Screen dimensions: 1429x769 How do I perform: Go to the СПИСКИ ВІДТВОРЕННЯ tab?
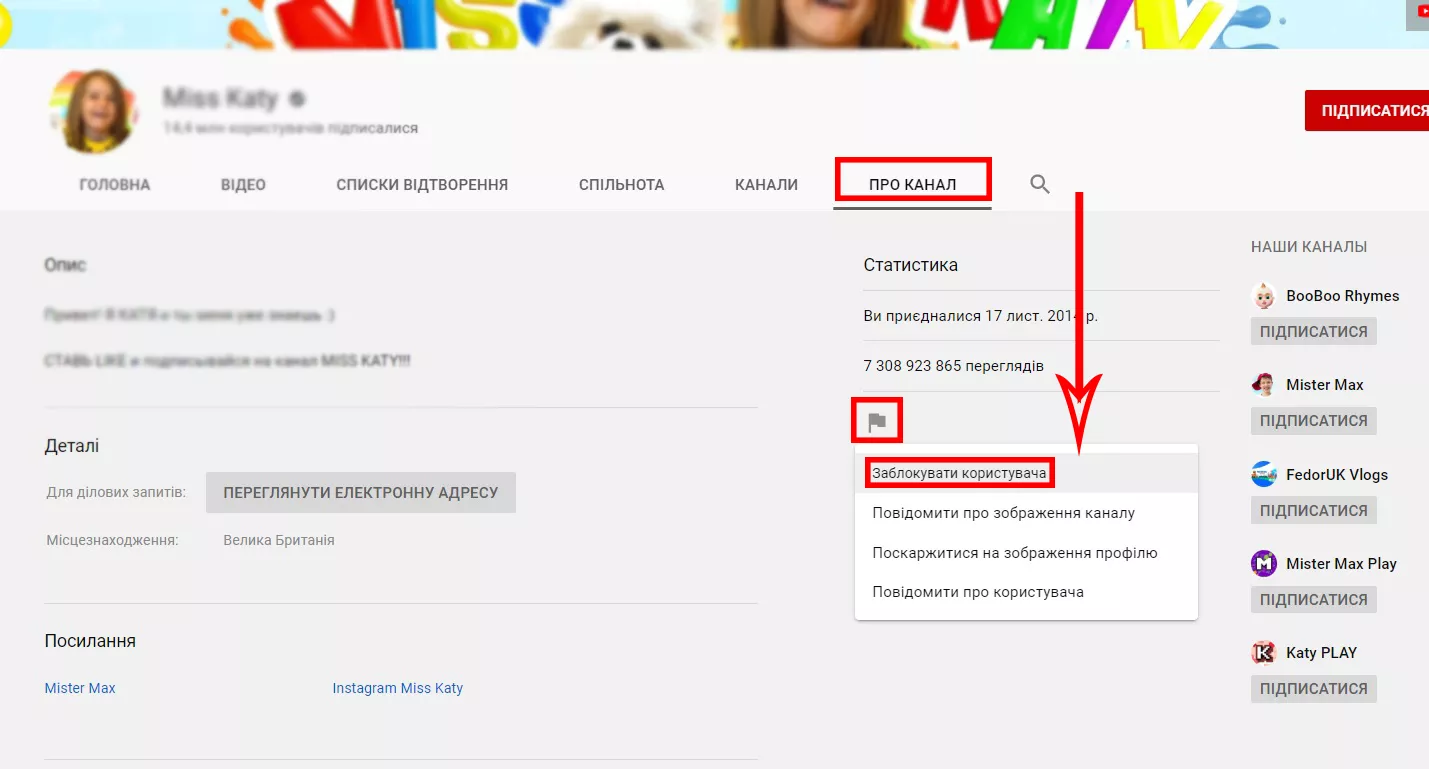[422, 185]
